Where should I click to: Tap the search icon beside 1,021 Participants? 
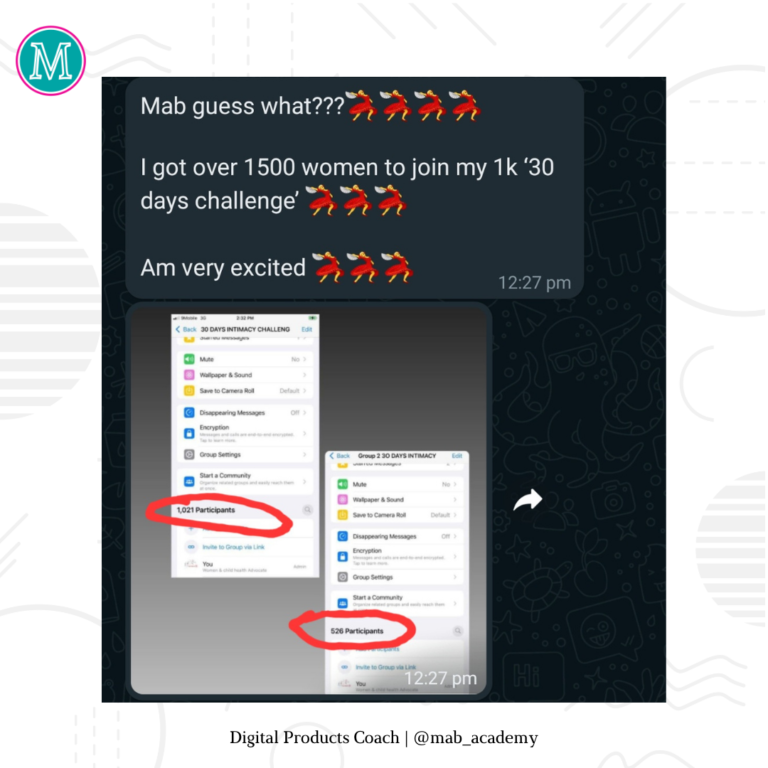point(308,510)
